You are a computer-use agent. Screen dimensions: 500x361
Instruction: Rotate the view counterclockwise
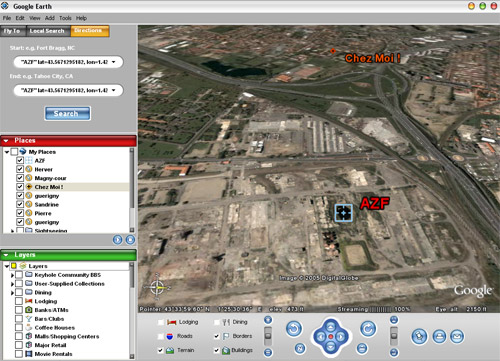[x=294, y=329]
